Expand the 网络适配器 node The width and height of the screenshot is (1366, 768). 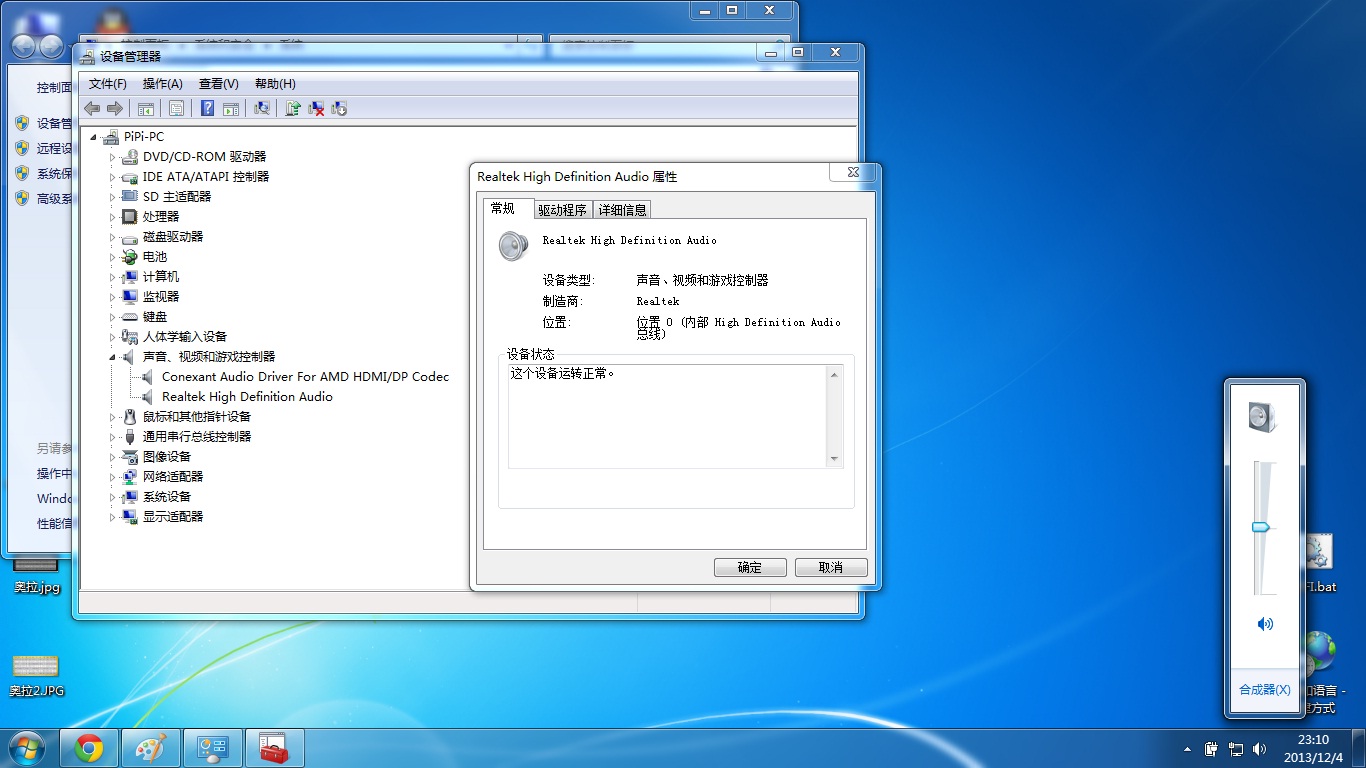pos(113,476)
